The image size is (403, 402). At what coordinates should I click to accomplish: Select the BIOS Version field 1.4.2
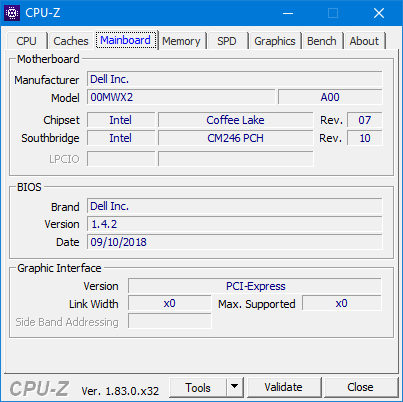tap(235, 224)
